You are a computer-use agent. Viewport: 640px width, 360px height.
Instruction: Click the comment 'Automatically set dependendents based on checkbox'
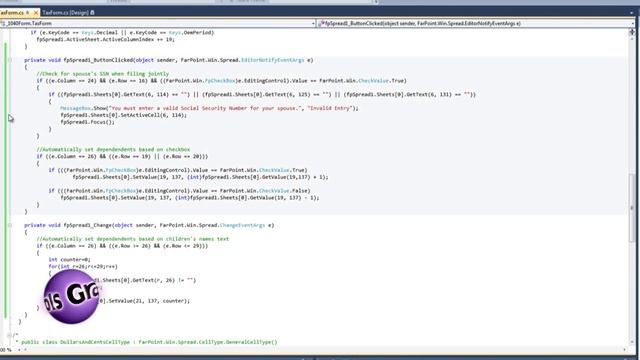coord(113,149)
